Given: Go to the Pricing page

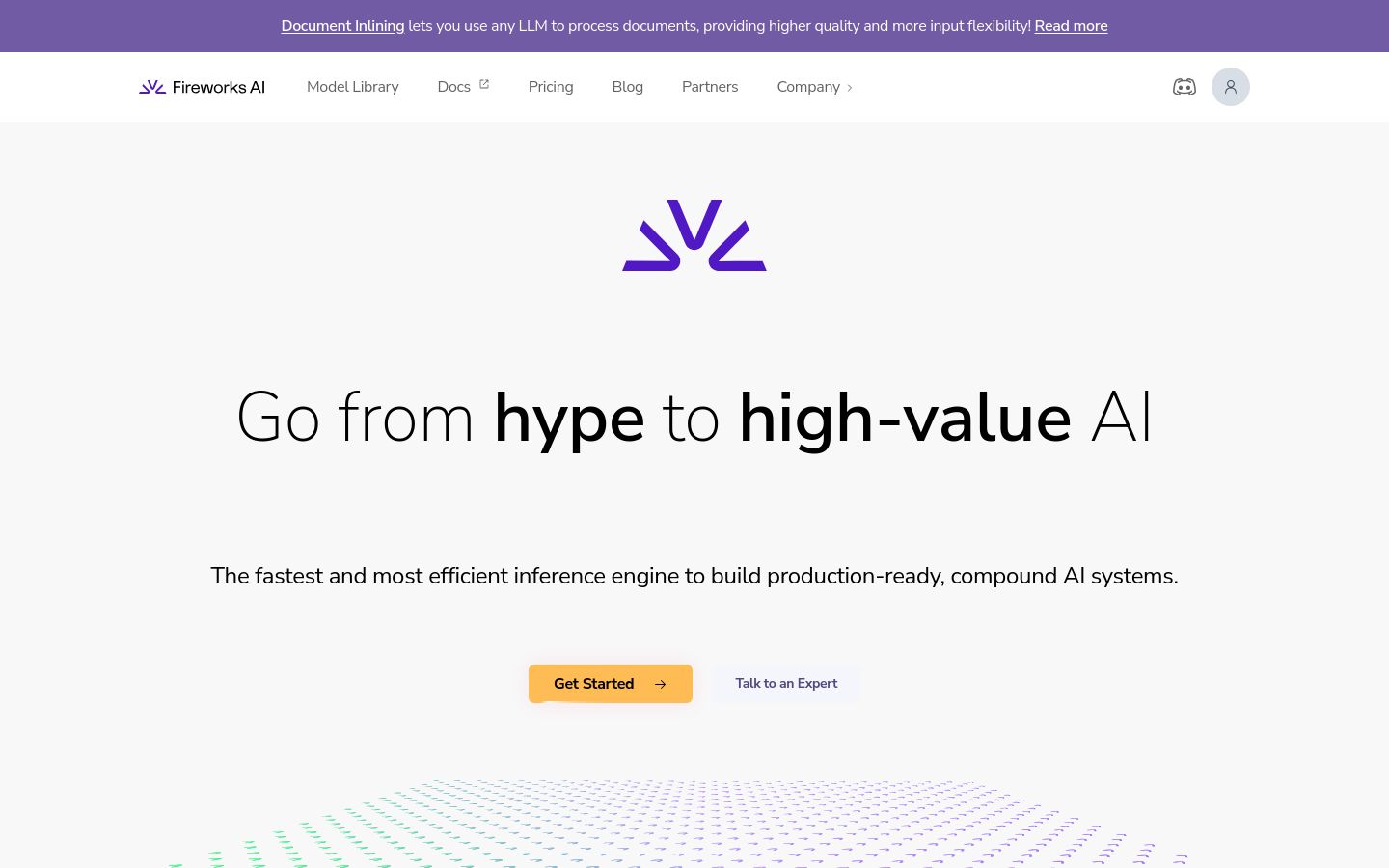Looking at the screenshot, I should (551, 87).
